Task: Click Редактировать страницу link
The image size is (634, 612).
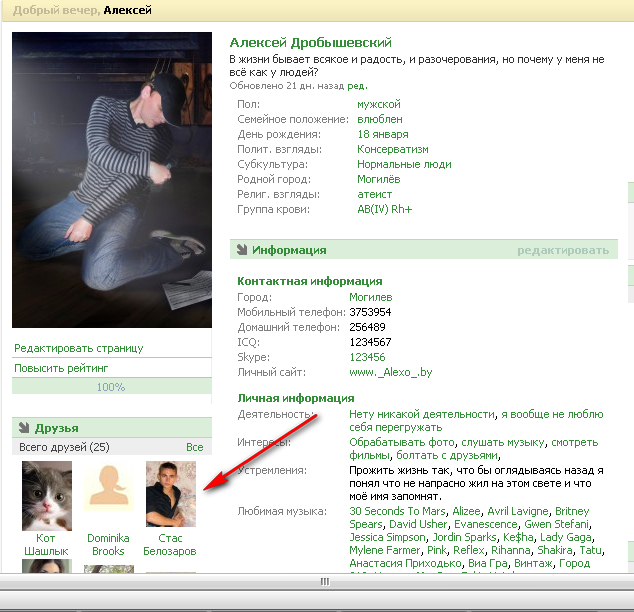Action: point(79,348)
